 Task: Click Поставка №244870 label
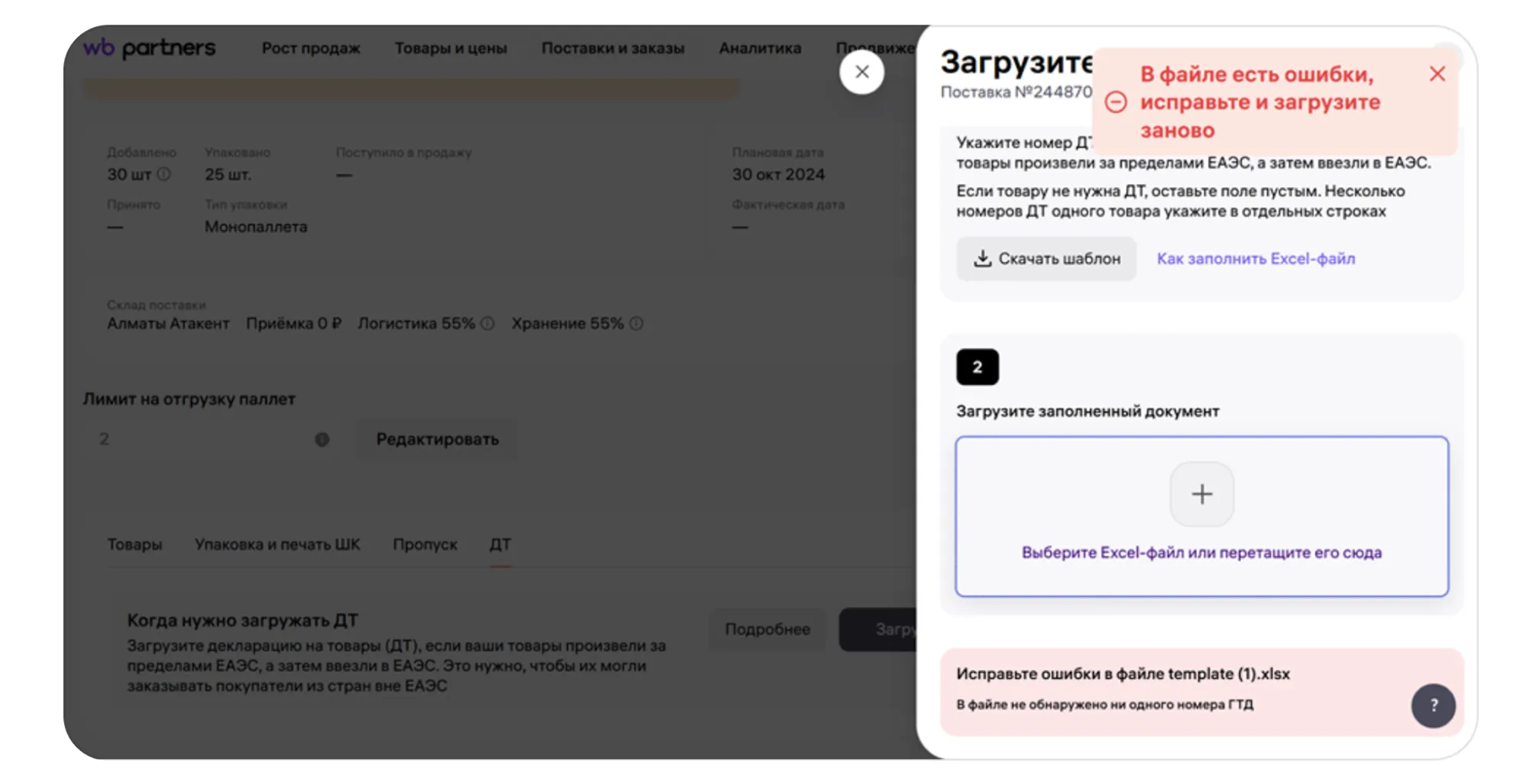(1017, 92)
